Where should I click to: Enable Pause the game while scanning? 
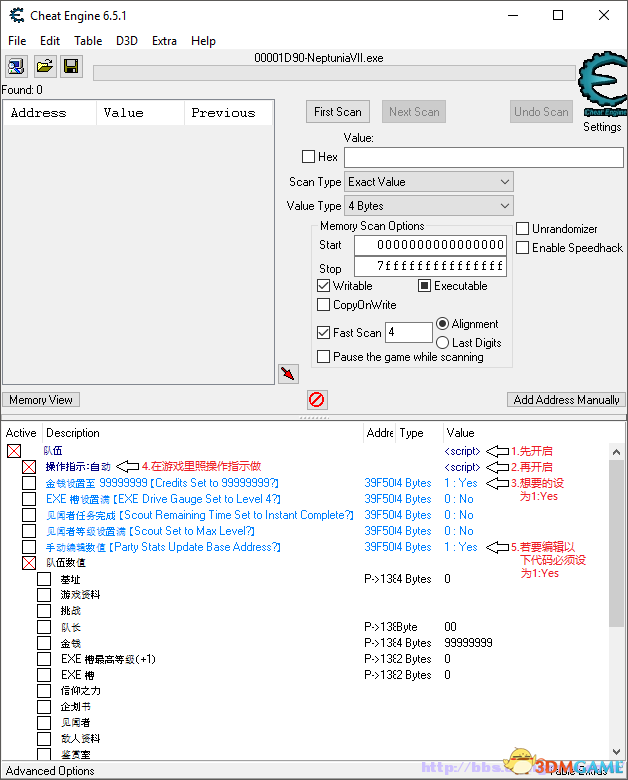coord(323,357)
